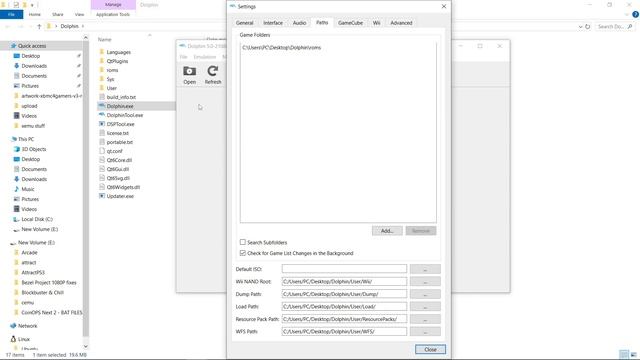
Task: Browse for Dump Path
Action: tap(425, 294)
